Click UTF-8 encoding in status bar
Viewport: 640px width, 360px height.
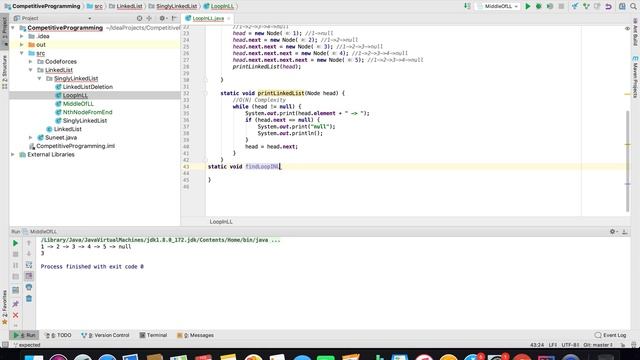[x=570, y=345]
